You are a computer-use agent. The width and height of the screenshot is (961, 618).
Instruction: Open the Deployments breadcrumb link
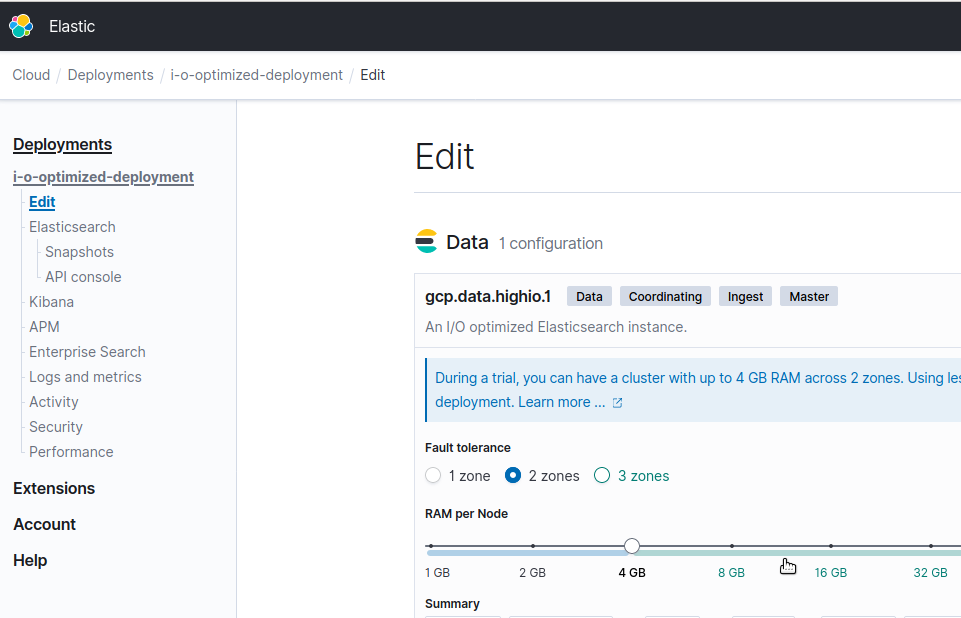[x=110, y=74]
